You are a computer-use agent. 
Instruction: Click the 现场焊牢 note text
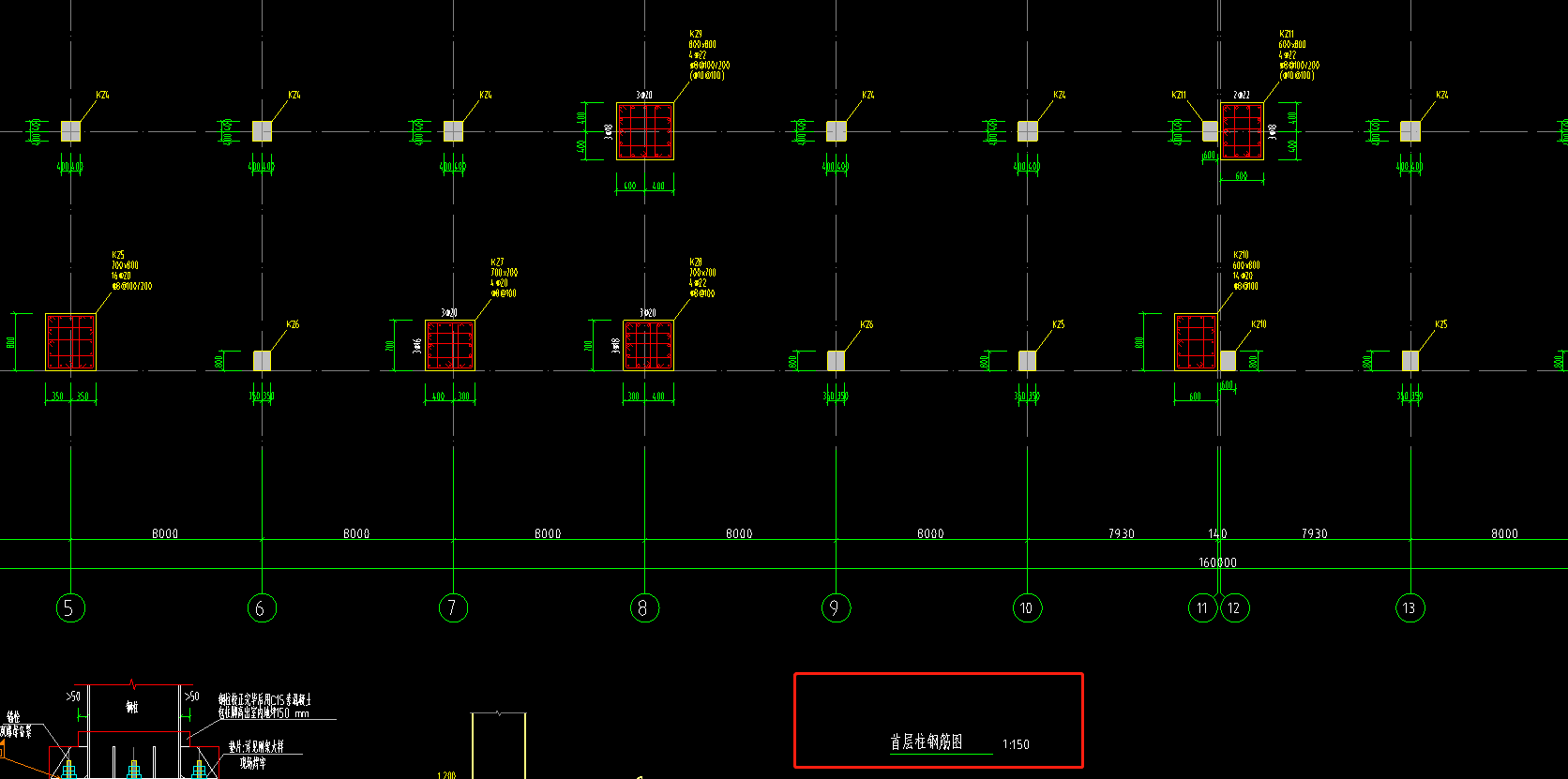[x=252, y=763]
